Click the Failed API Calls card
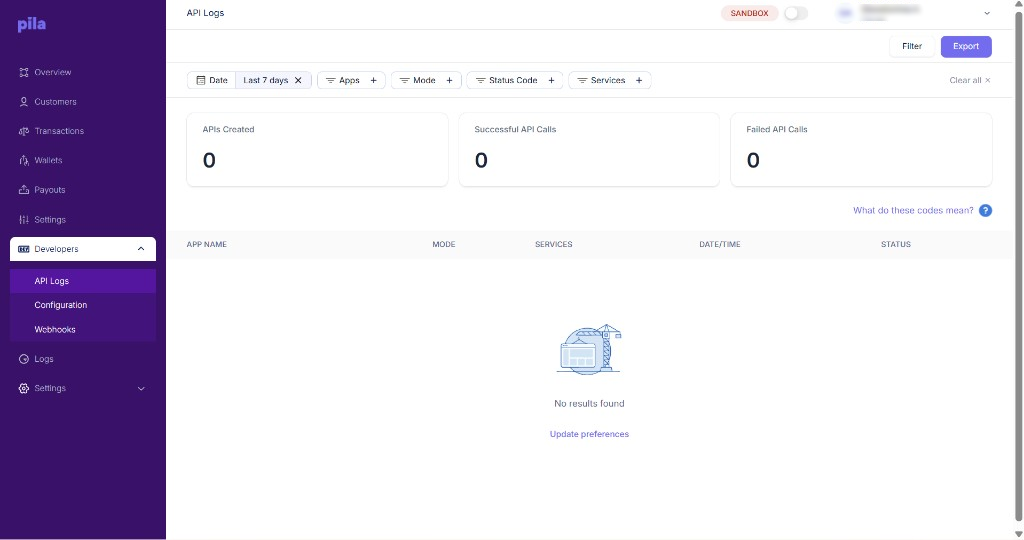The image size is (1024, 540). pyautogui.click(x=861, y=150)
